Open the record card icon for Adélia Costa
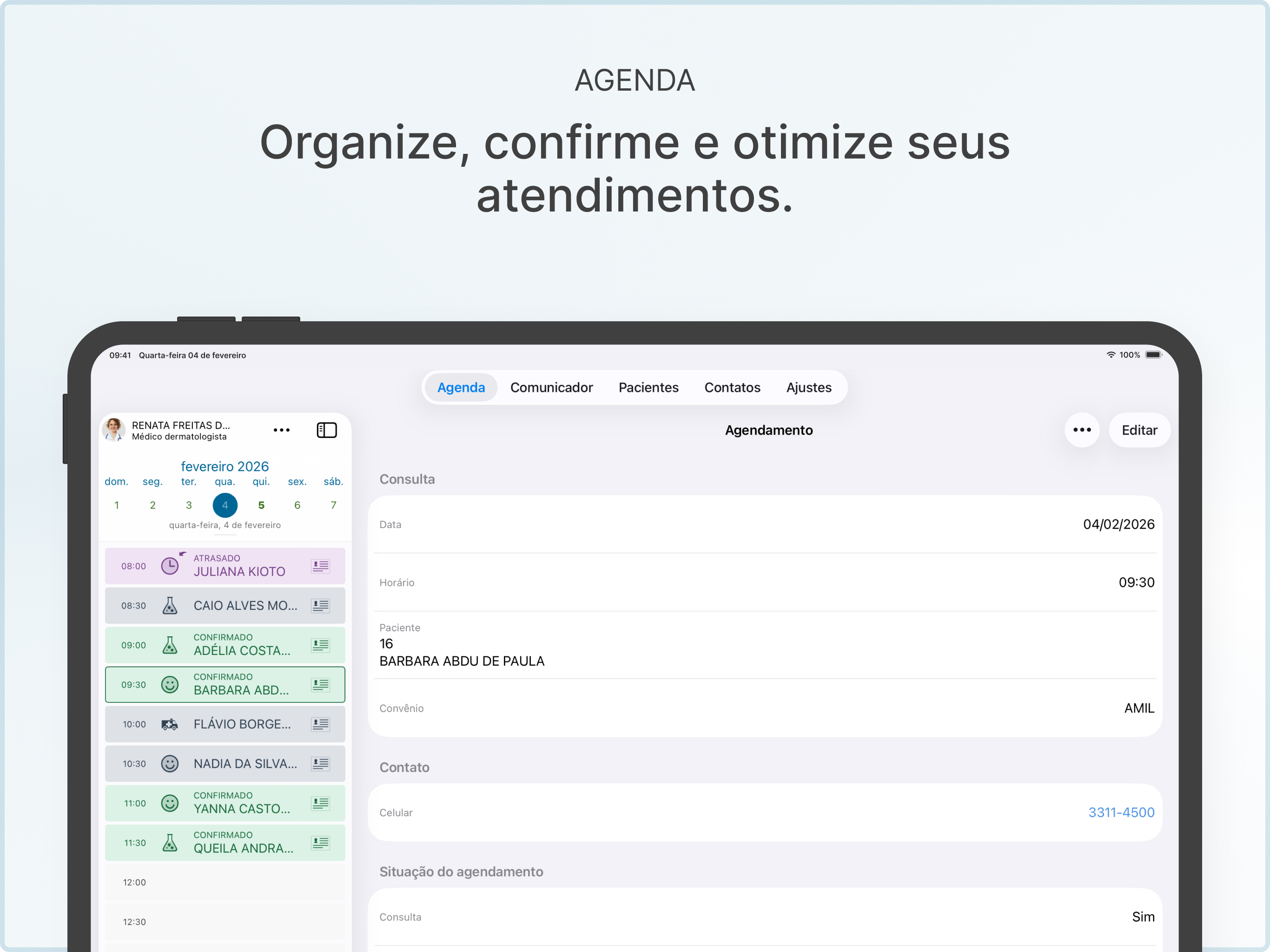Viewport: 1270px width, 952px height. 320,645
